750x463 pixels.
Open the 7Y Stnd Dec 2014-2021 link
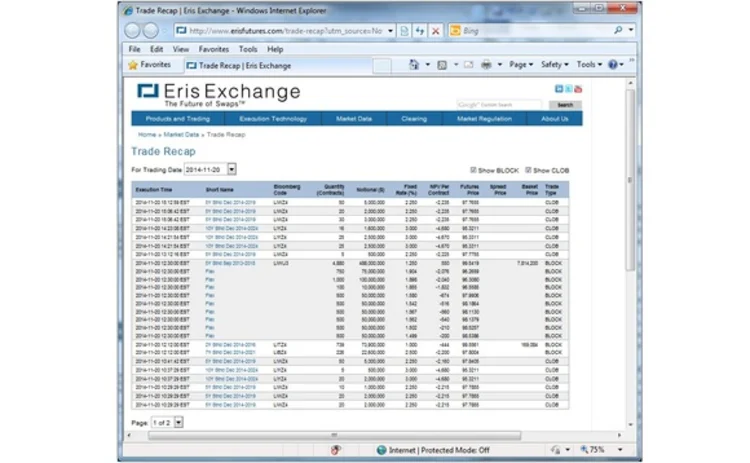click(x=230, y=353)
